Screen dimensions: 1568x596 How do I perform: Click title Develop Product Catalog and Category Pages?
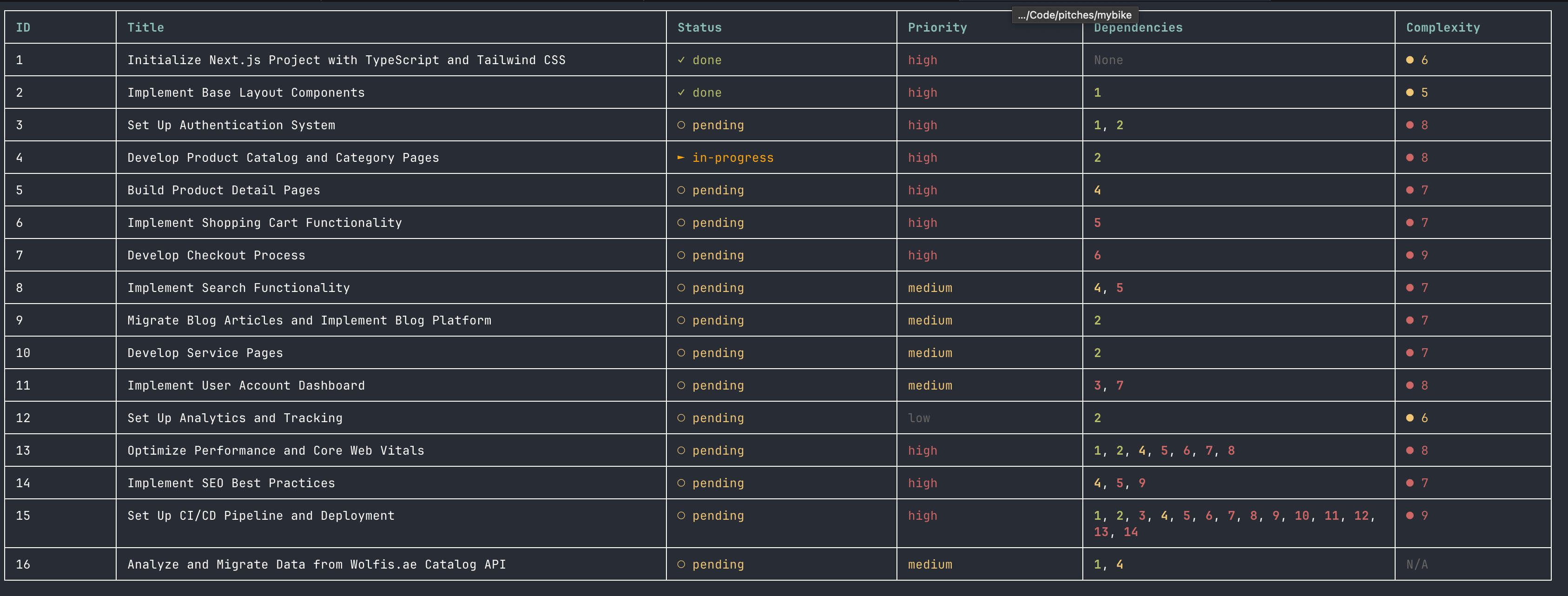point(283,158)
